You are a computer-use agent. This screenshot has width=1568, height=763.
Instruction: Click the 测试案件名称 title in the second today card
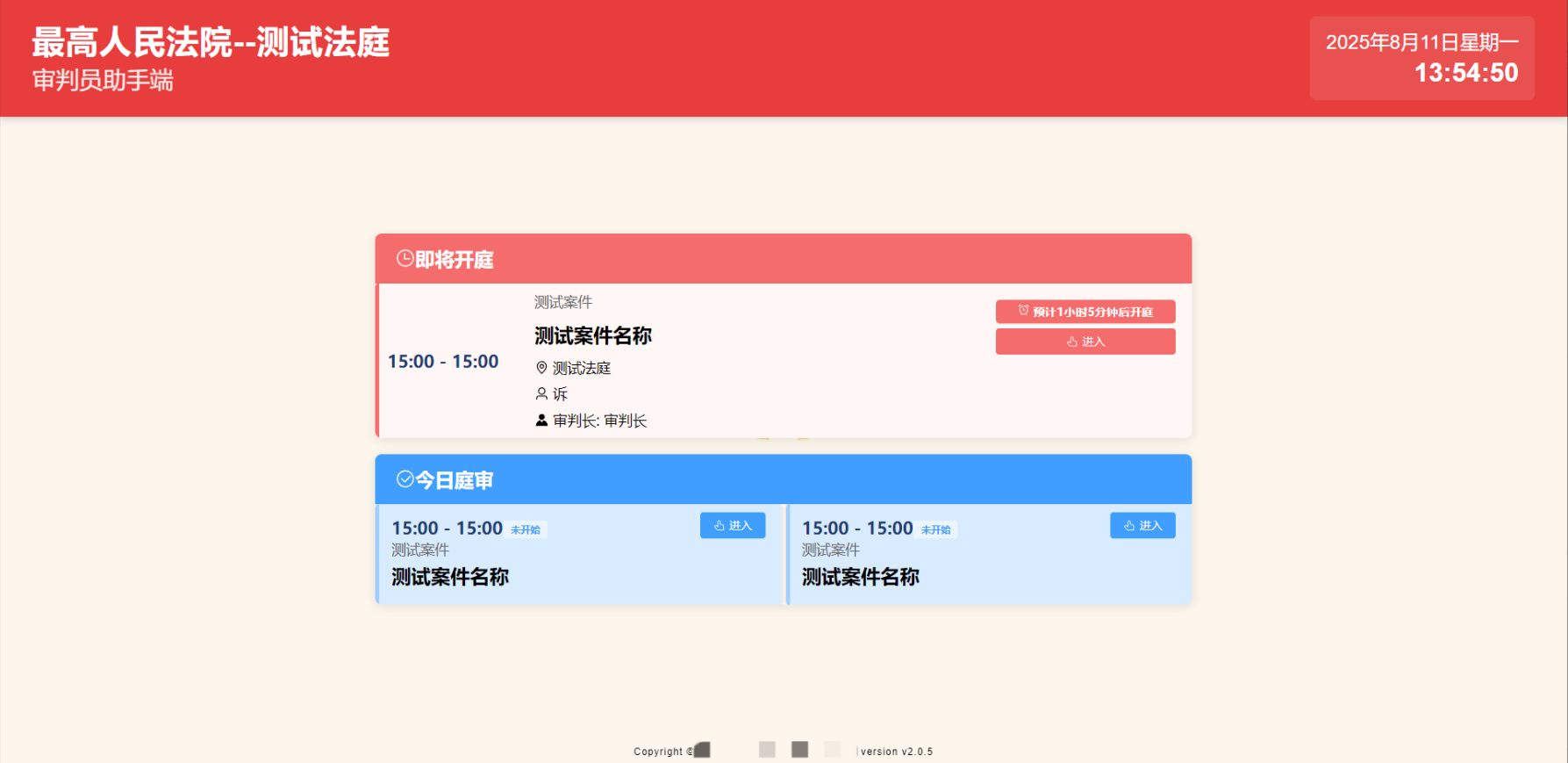click(861, 577)
